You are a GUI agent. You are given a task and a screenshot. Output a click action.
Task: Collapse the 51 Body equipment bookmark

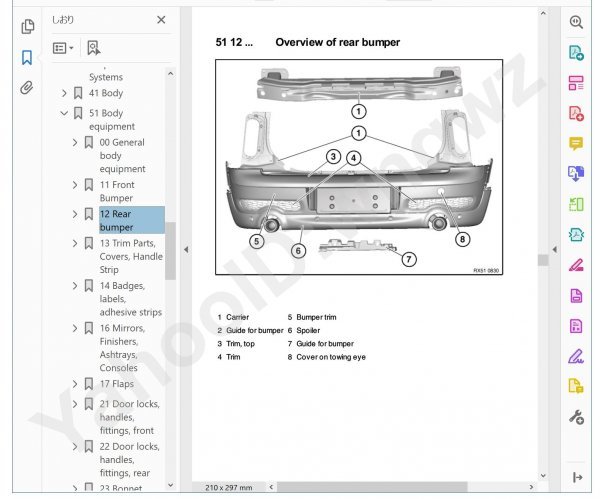pos(64,113)
